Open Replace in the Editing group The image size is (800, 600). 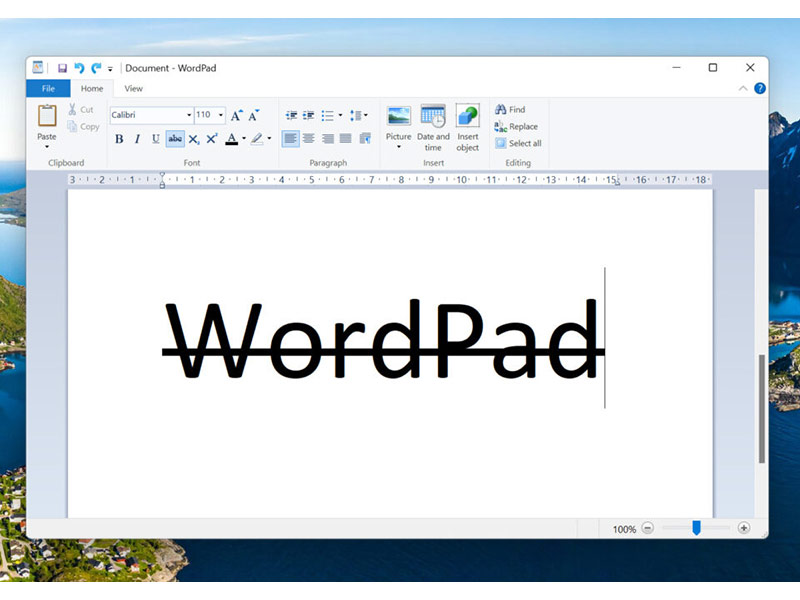[x=516, y=127]
